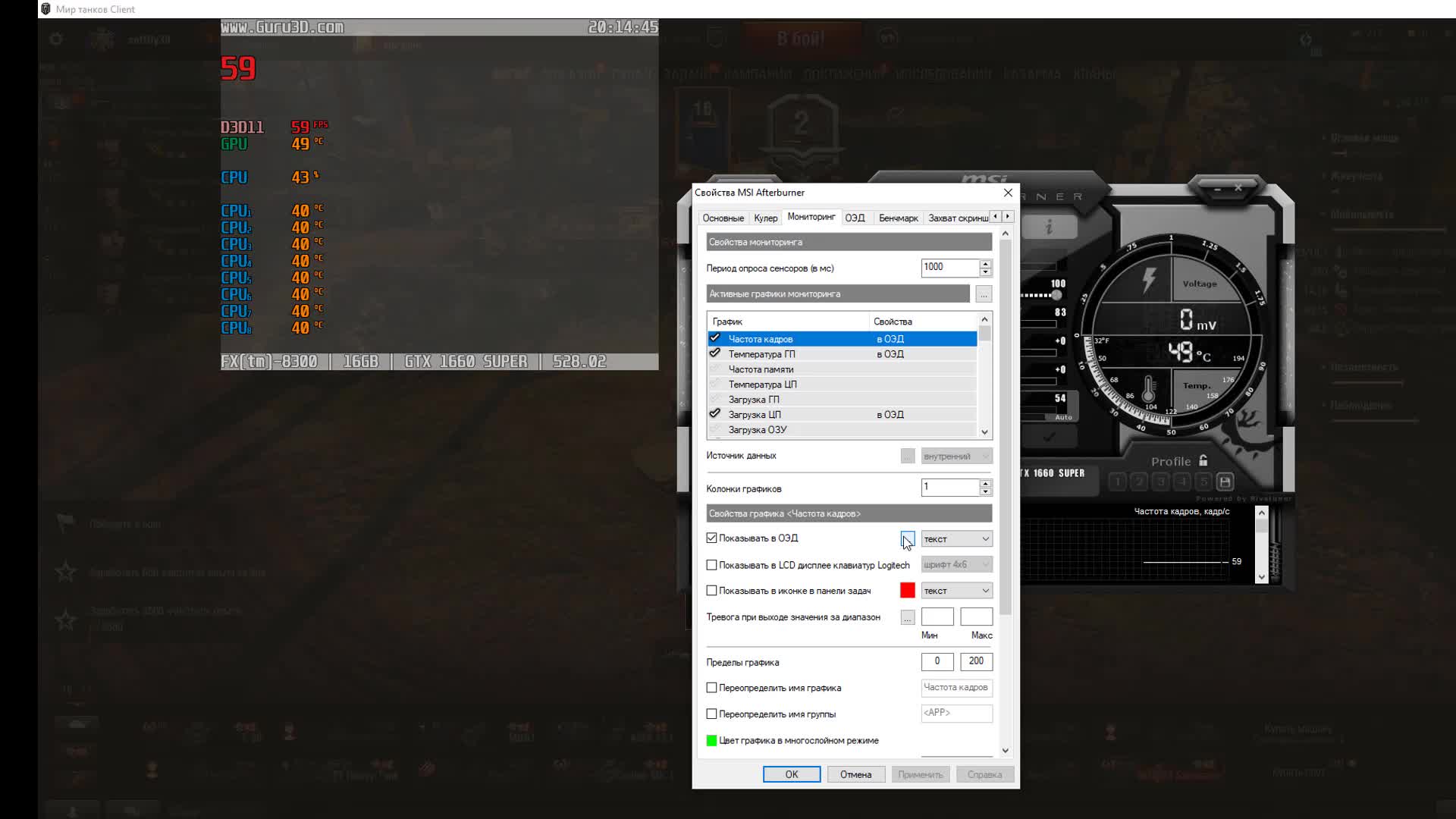1456x819 pixels.
Task: Click the active monitoring graph scroll icon
Action: point(985,430)
